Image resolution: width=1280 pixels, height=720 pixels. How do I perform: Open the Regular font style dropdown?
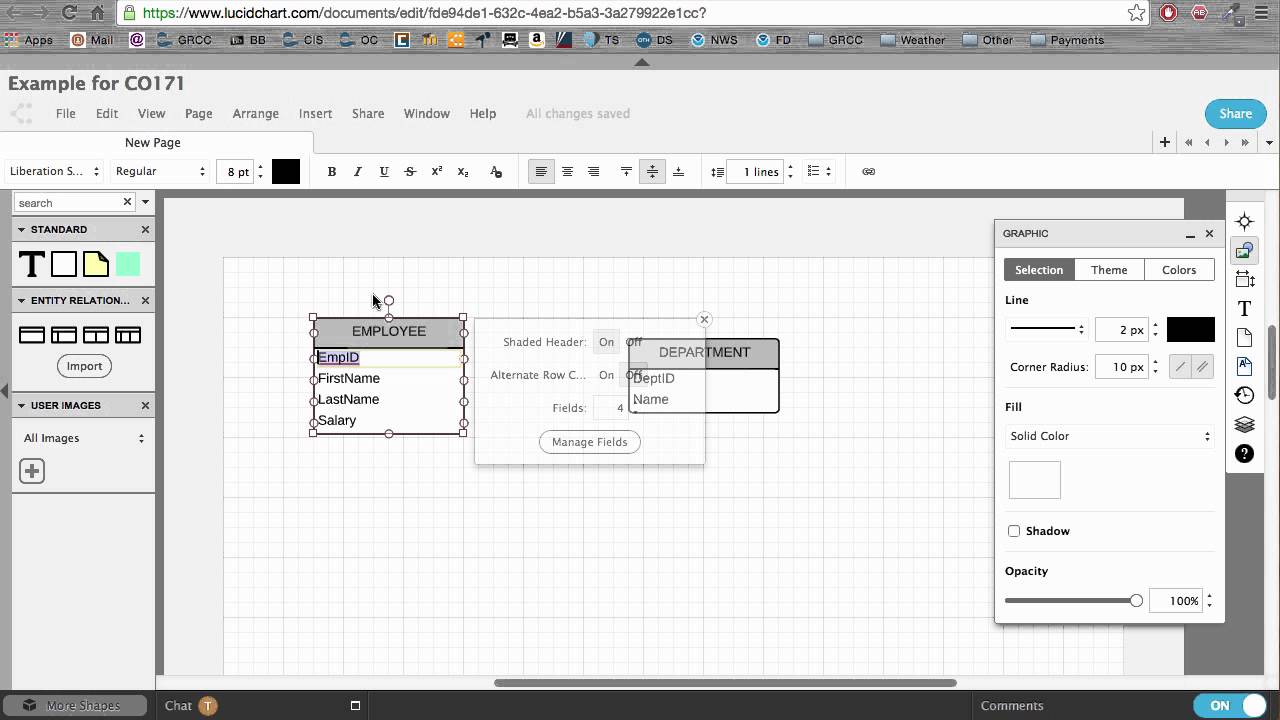(160, 172)
